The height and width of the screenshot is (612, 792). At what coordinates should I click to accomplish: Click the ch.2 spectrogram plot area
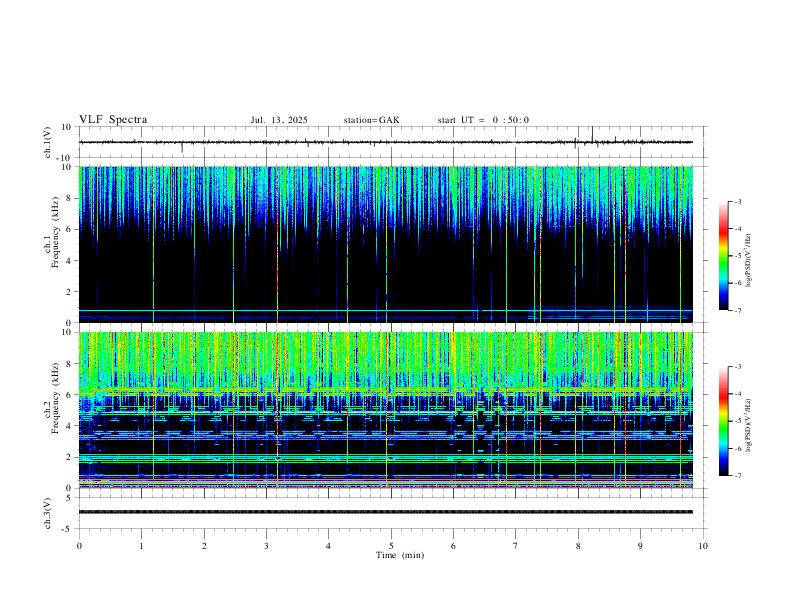(386, 410)
